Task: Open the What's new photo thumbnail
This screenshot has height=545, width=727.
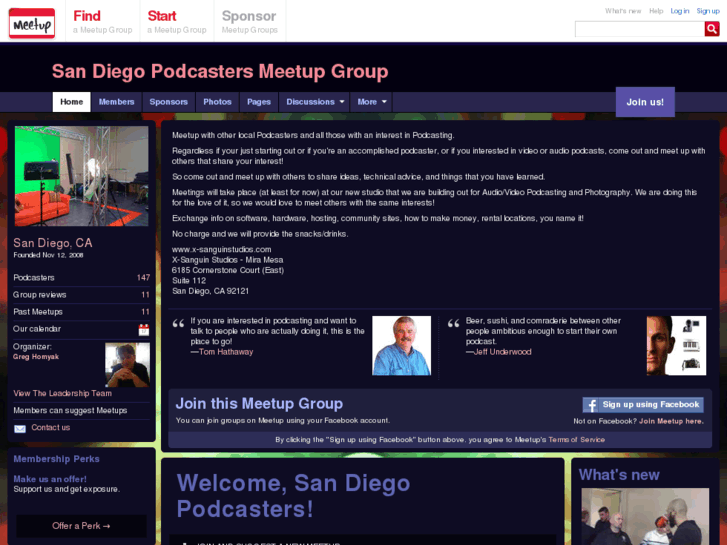Action: pos(645,516)
